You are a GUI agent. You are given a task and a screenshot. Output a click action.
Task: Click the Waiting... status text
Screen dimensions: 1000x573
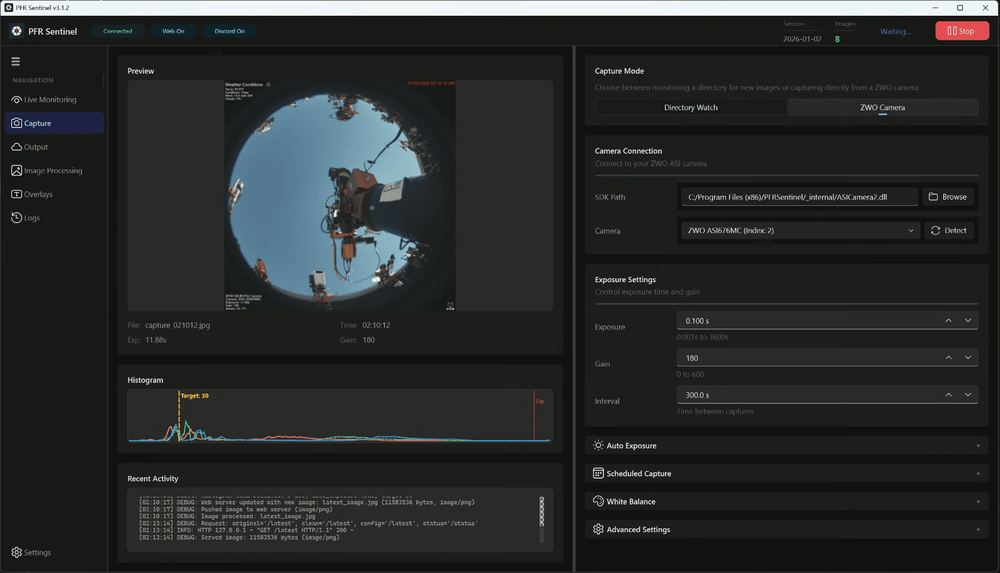click(895, 31)
